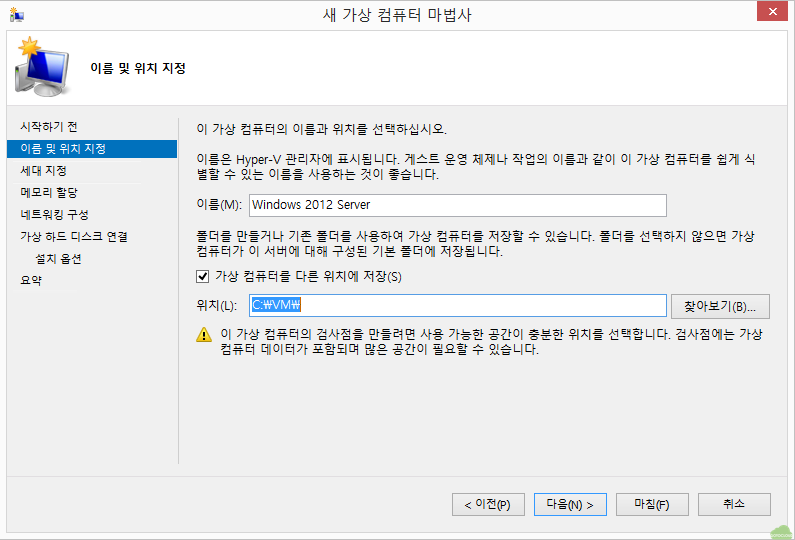The width and height of the screenshot is (795, 540).
Task: Click the virtual computer header icon
Action: (42, 67)
